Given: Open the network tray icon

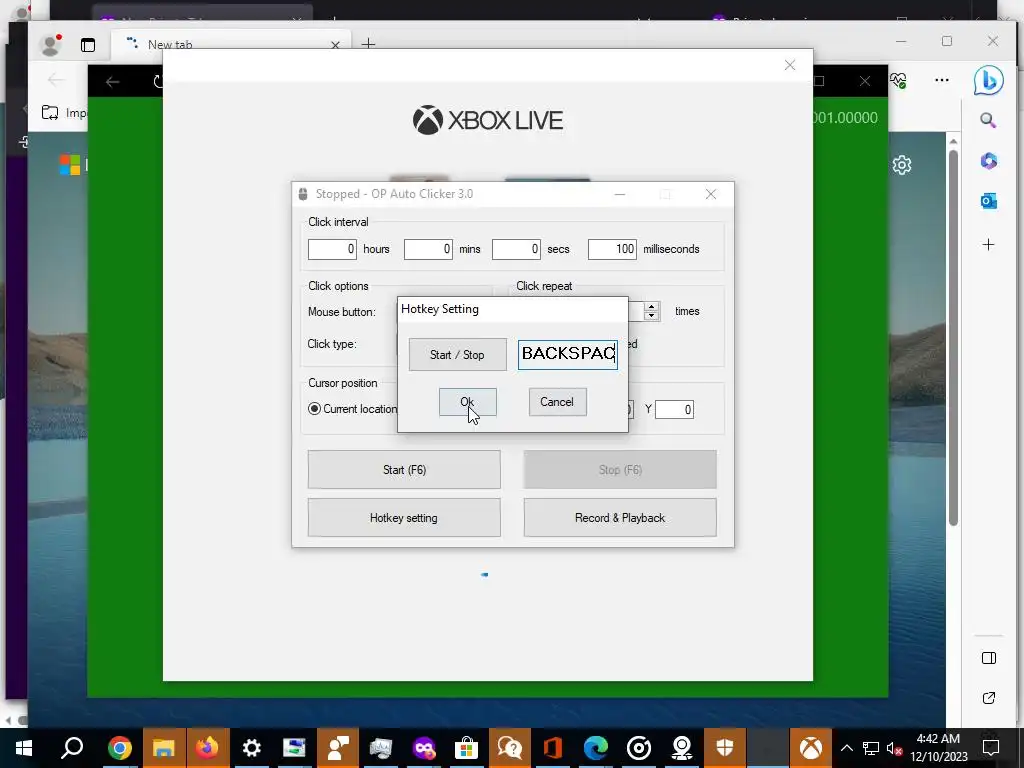Looking at the screenshot, I should 871,748.
